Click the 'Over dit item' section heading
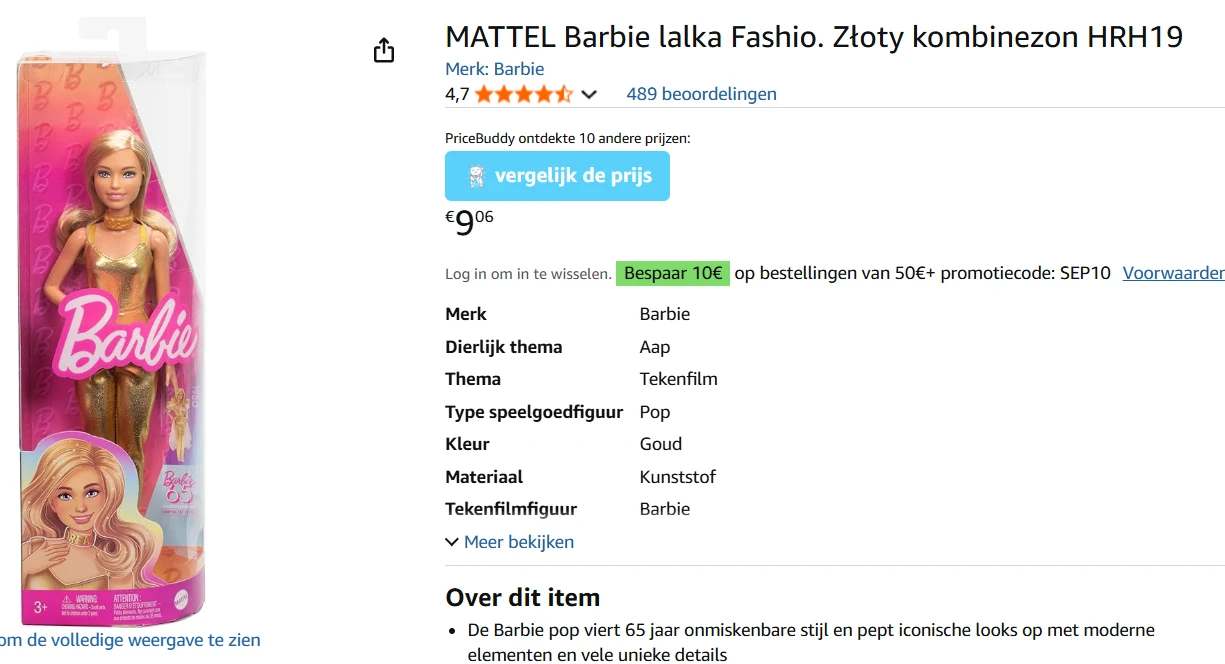Image resolution: width=1225 pixels, height=664 pixels. [x=522, y=597]
